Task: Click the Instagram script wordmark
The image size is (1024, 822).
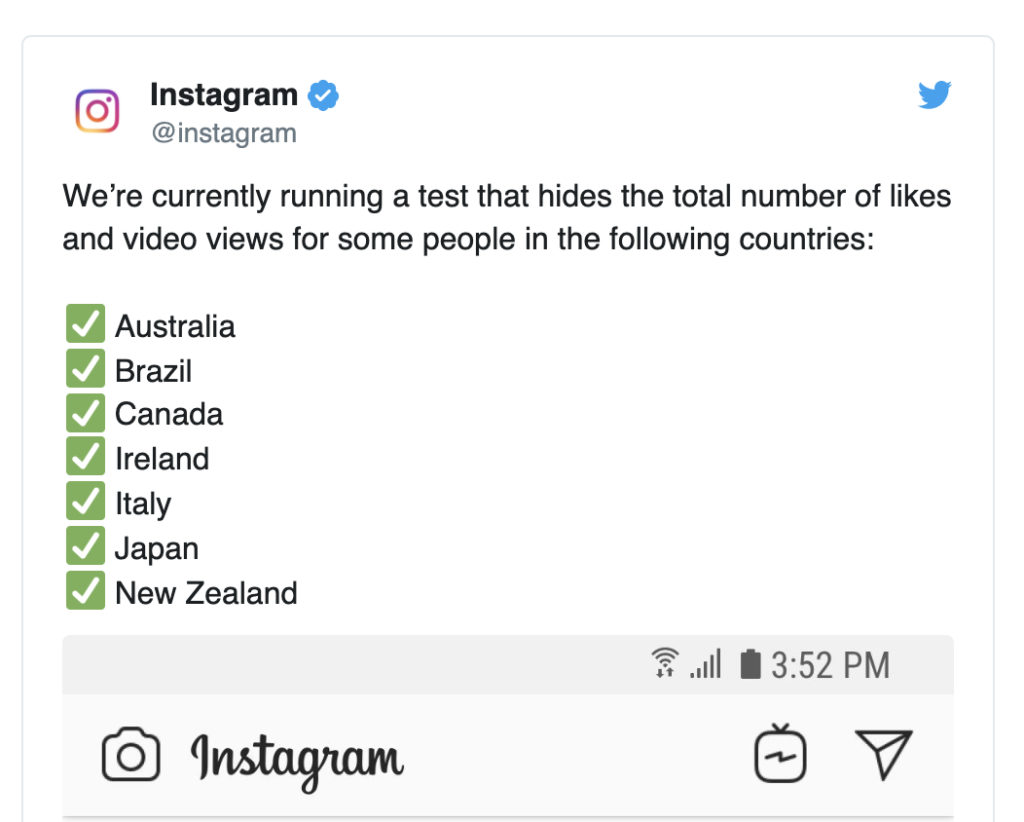Action: [297, 760]
